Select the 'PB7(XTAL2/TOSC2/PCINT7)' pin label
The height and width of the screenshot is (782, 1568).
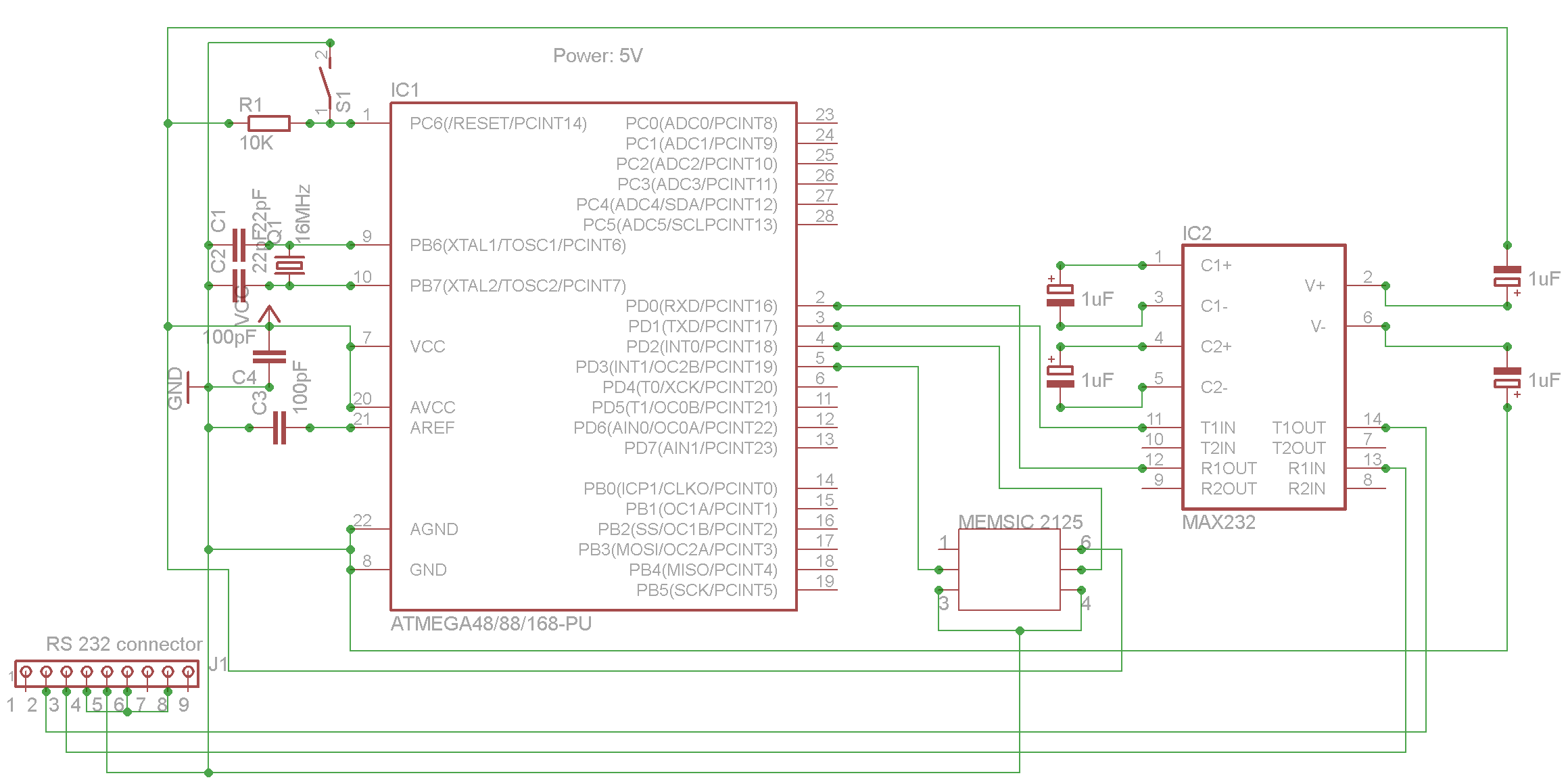518,285
